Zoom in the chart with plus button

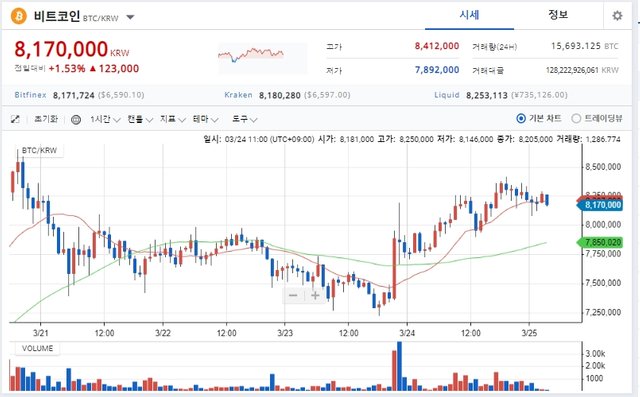315,295
